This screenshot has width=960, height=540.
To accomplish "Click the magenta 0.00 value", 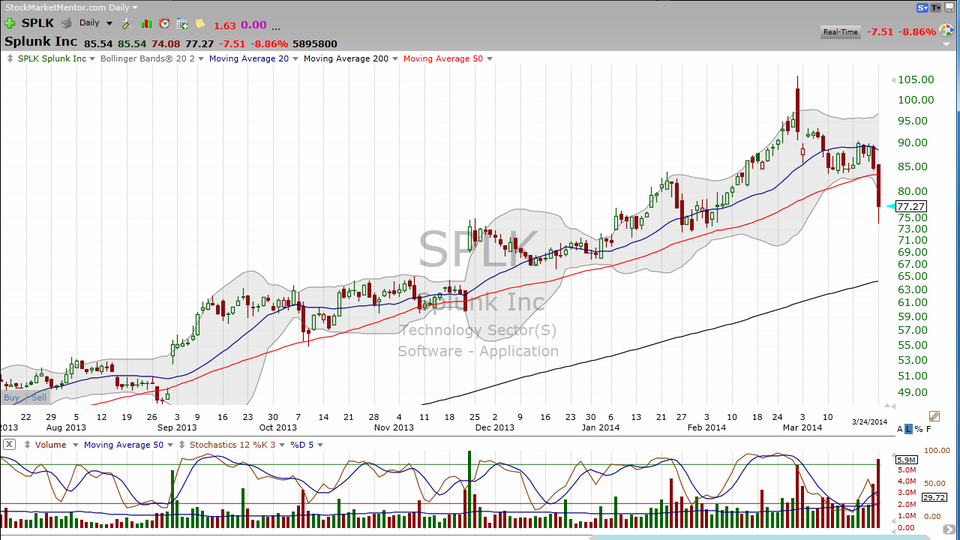I will pos(253,25).
